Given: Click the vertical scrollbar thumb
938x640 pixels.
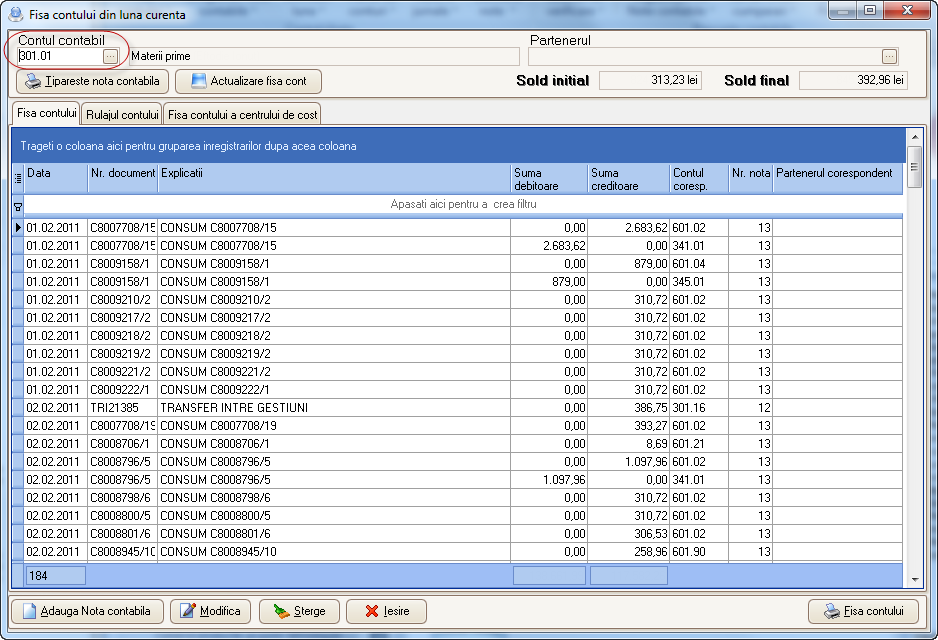Looking at the screenshot, I should (914, 167).
